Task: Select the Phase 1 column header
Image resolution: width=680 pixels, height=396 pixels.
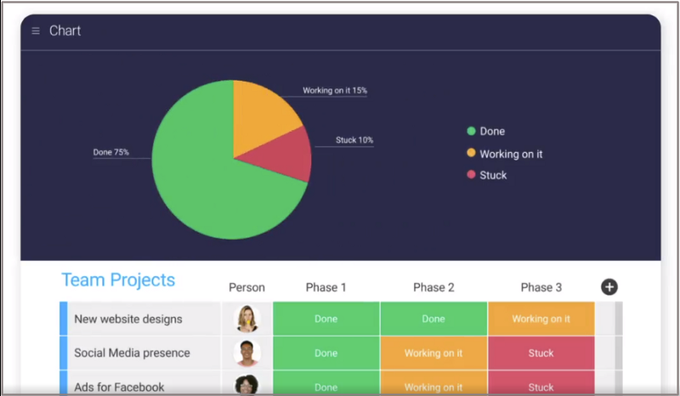Action: click(x=326, y=287)
